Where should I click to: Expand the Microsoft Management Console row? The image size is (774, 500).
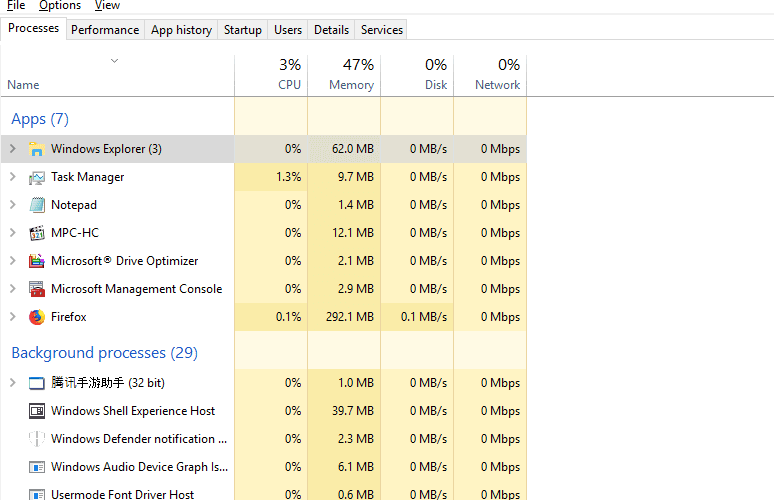13,289
